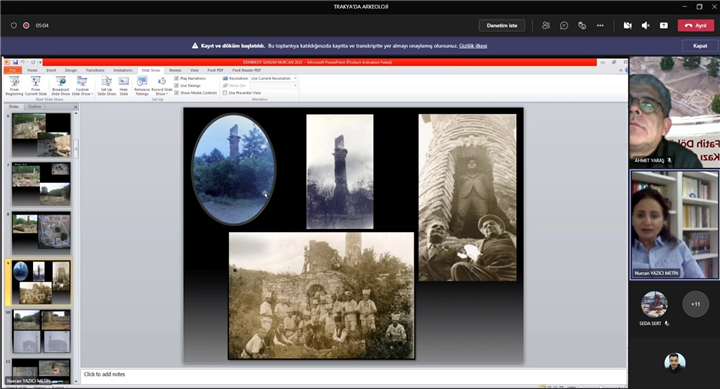
Task: Click Nurcan Yazıcı Metin video tile
Action: [674, 225]
